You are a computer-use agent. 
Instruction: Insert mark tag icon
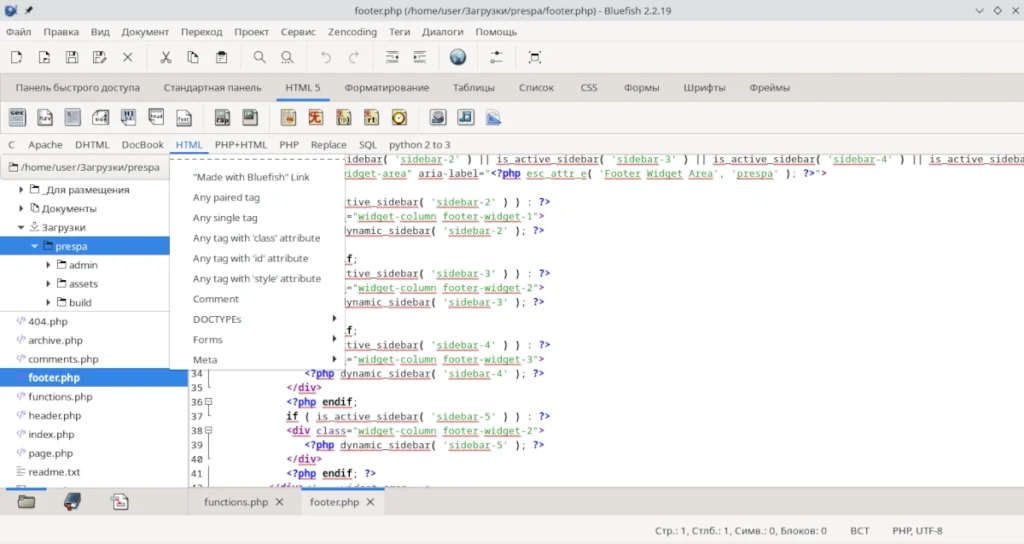(x=288, y=118)
